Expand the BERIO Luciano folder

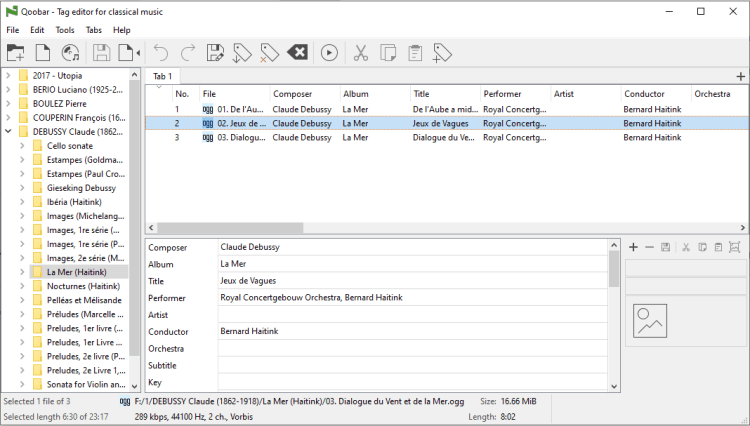point(8,89)
